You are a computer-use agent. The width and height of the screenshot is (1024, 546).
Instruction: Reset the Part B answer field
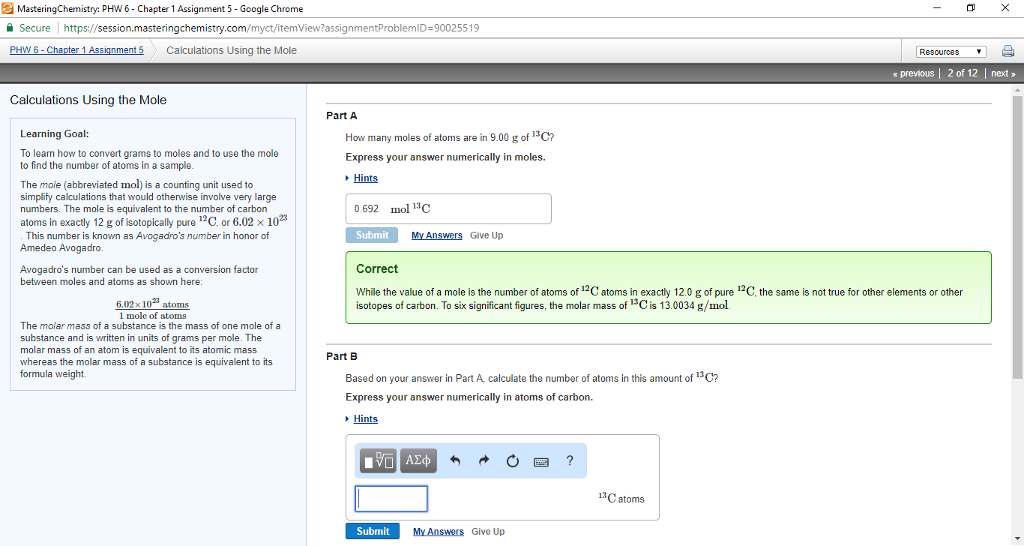coord(513,461)
